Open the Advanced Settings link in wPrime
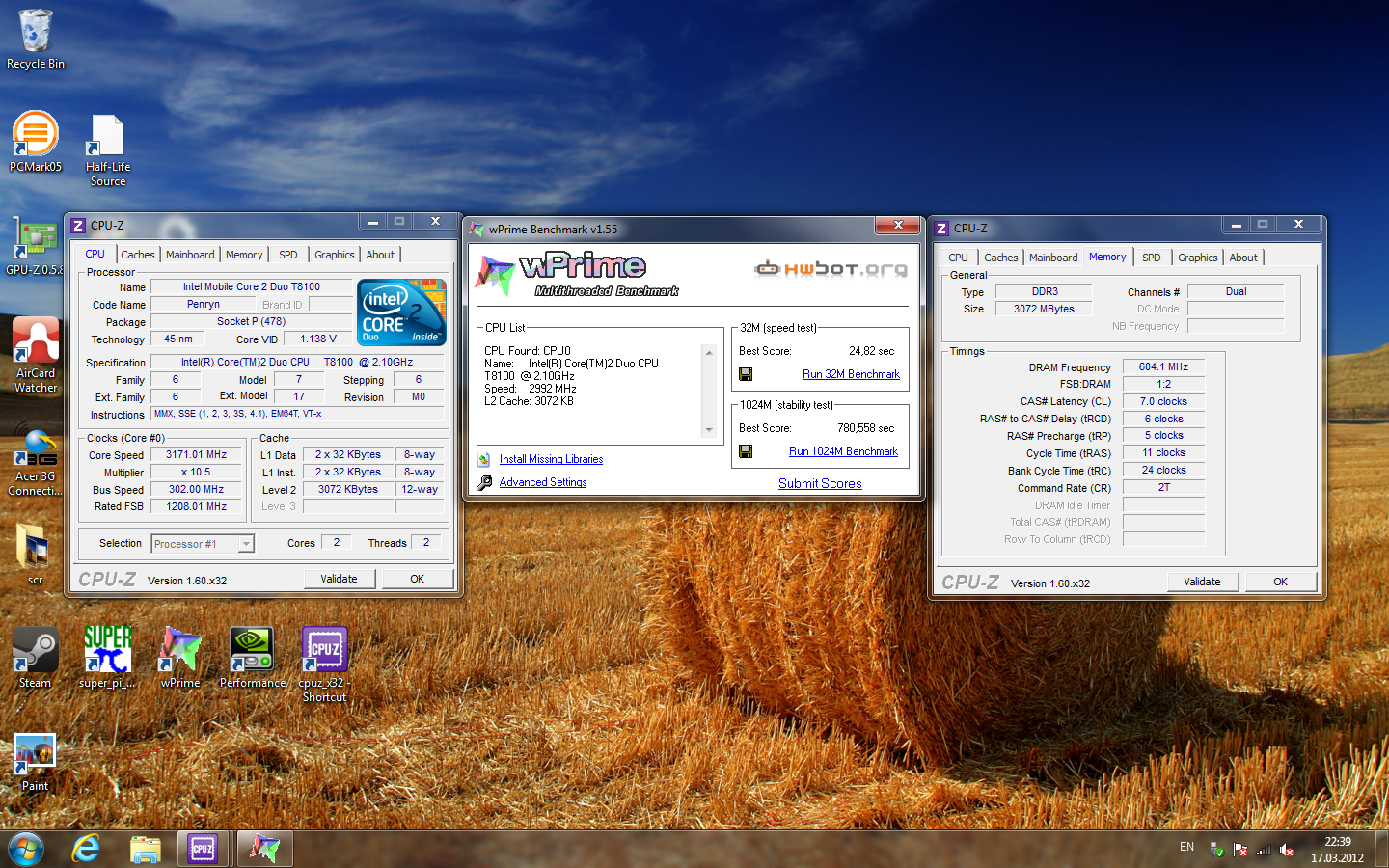The image size is (1389, 868). [543, 482]
